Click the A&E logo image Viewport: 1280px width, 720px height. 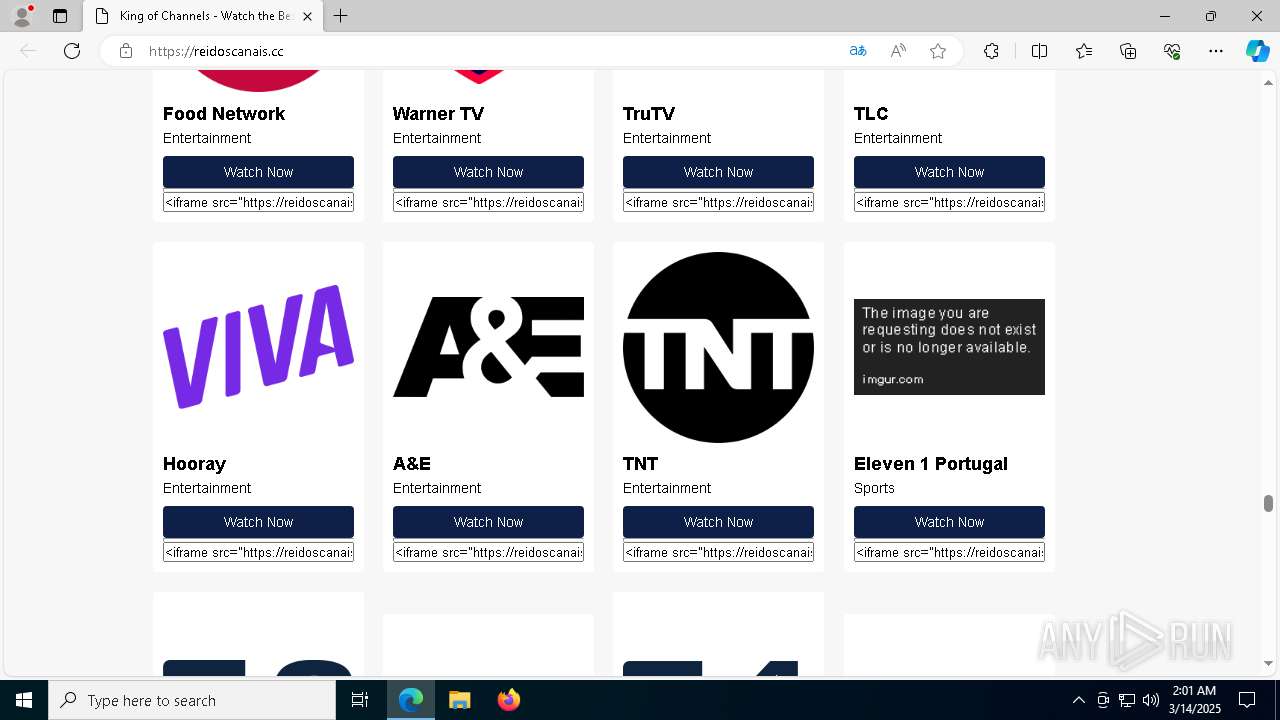pos(488,347)
